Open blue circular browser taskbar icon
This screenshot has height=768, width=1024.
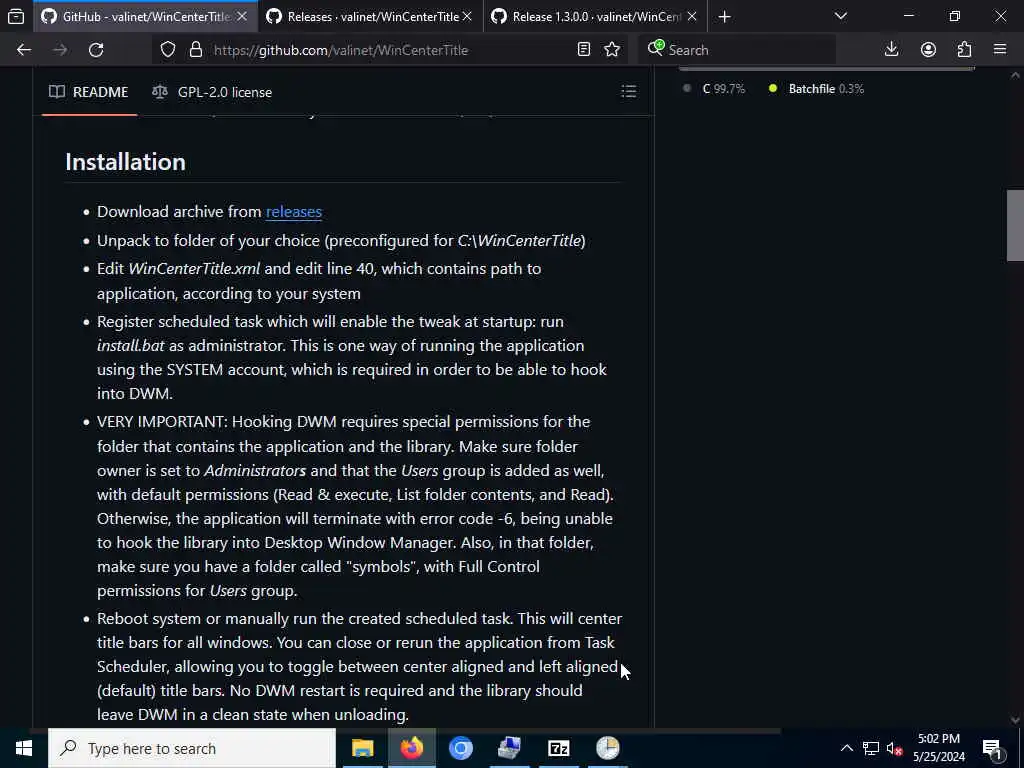[x=460, y=748]
